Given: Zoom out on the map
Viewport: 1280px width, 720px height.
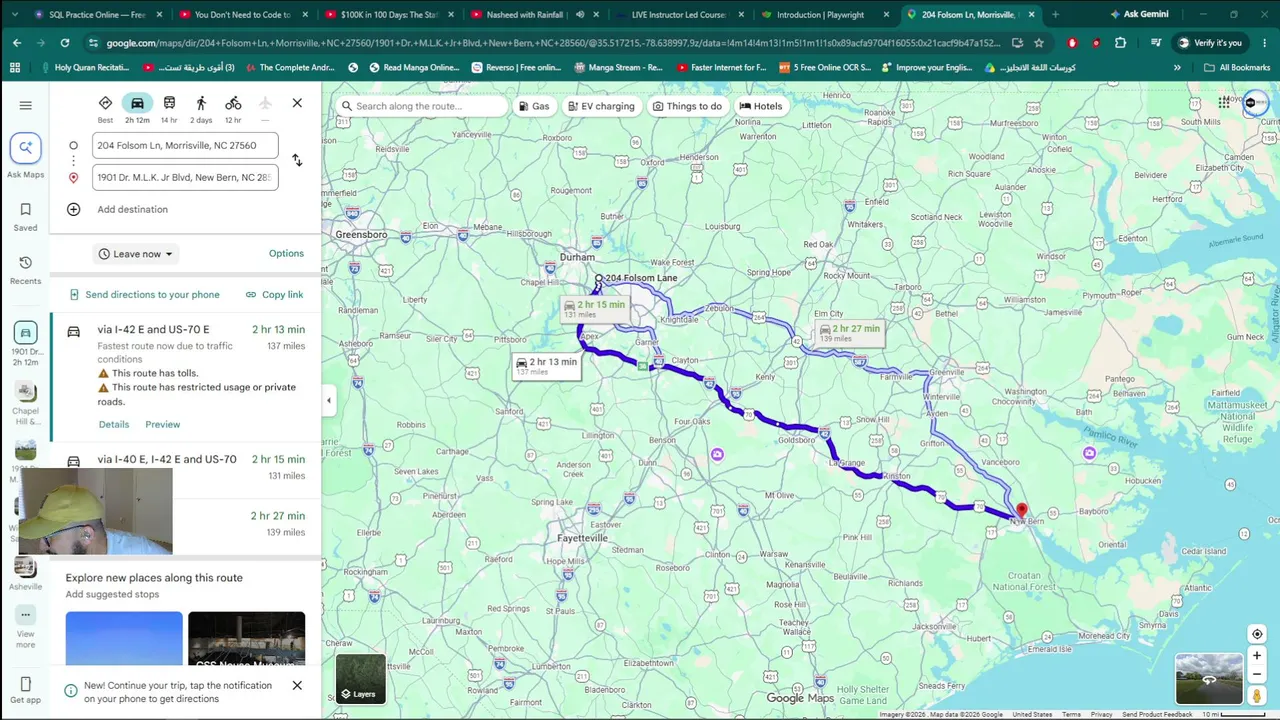Looking at the screenshot, I should point(1257,674).
